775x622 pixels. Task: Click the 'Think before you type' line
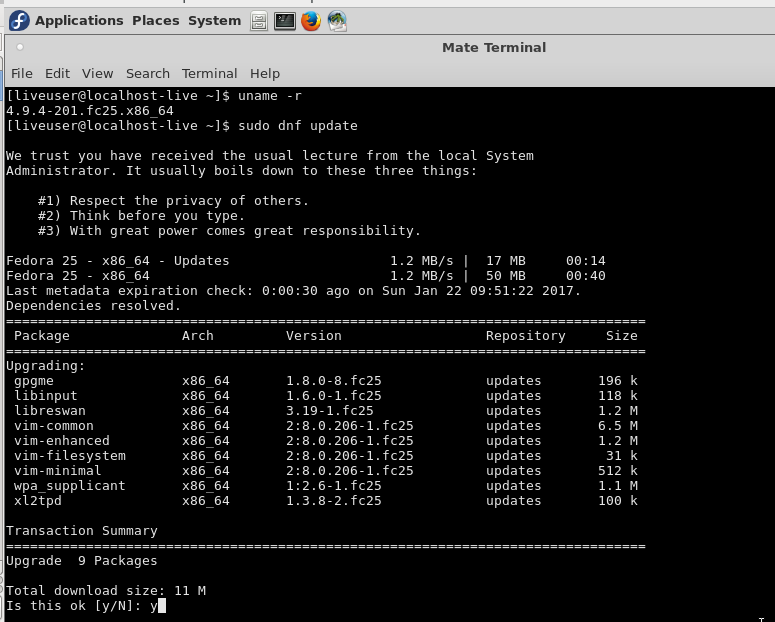(x=141, y=216)
